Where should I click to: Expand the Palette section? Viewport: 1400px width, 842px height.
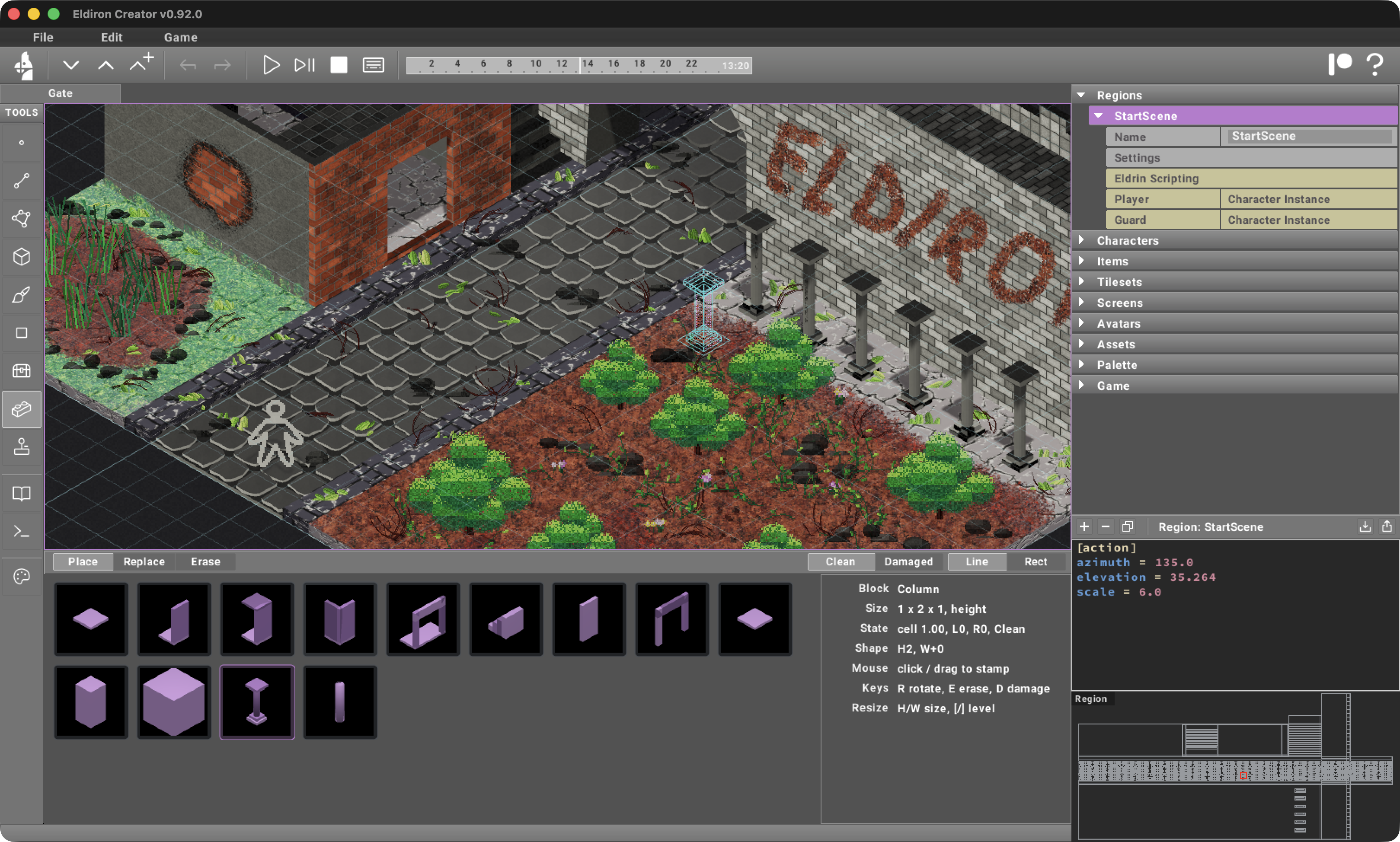tap(1081, 365)
